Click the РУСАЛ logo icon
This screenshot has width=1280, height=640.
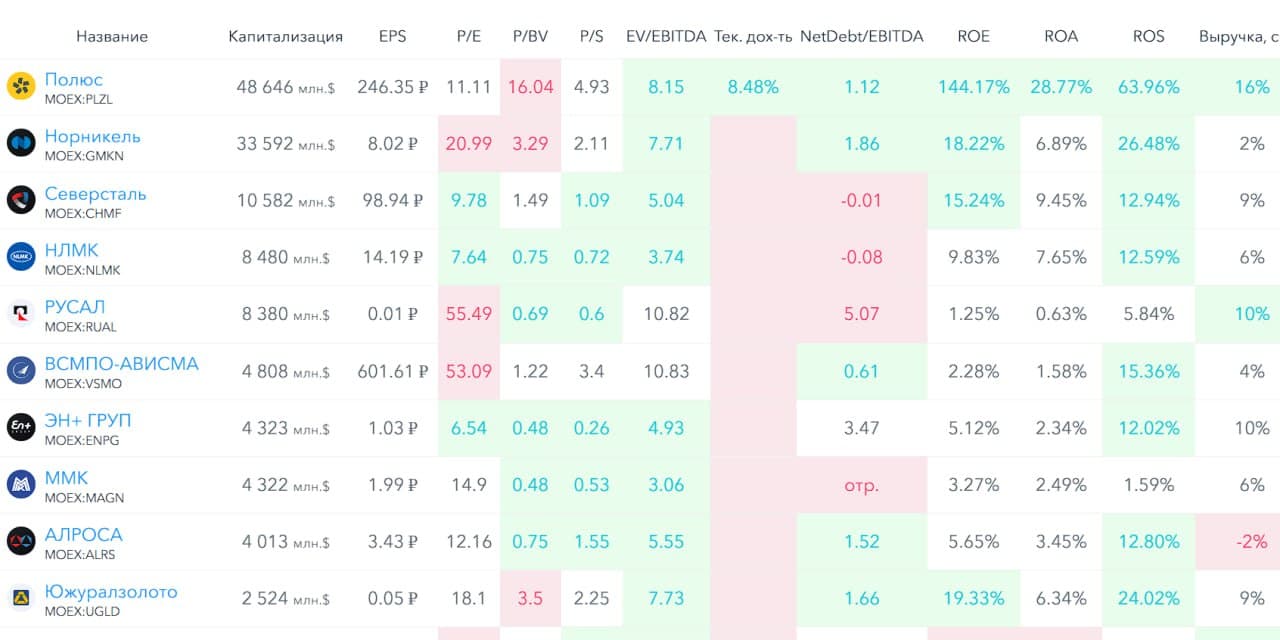pos(21,314)
